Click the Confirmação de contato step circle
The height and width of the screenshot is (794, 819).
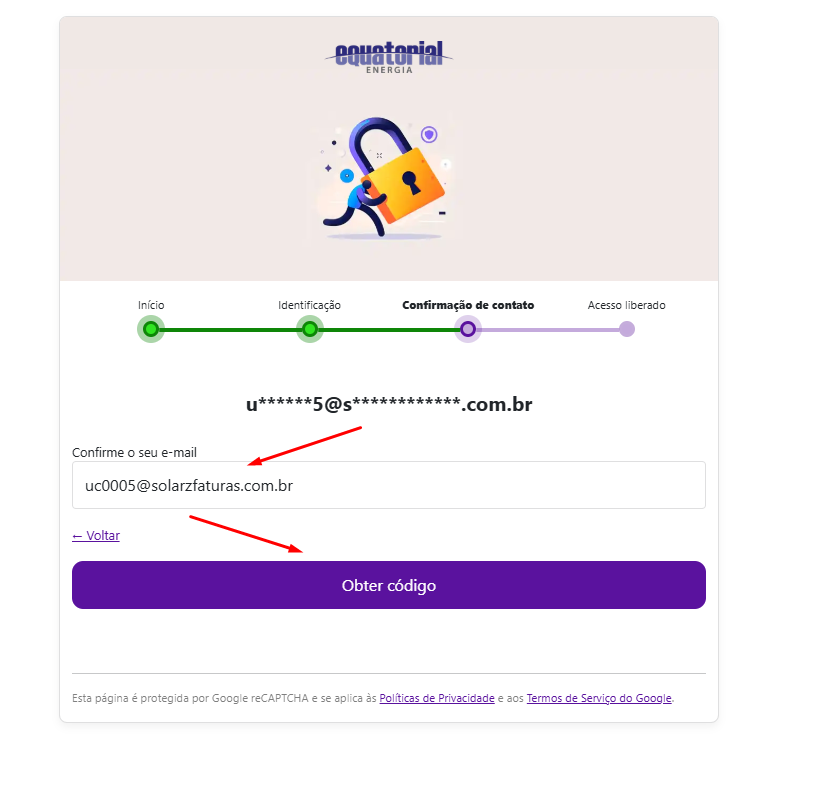468,329
